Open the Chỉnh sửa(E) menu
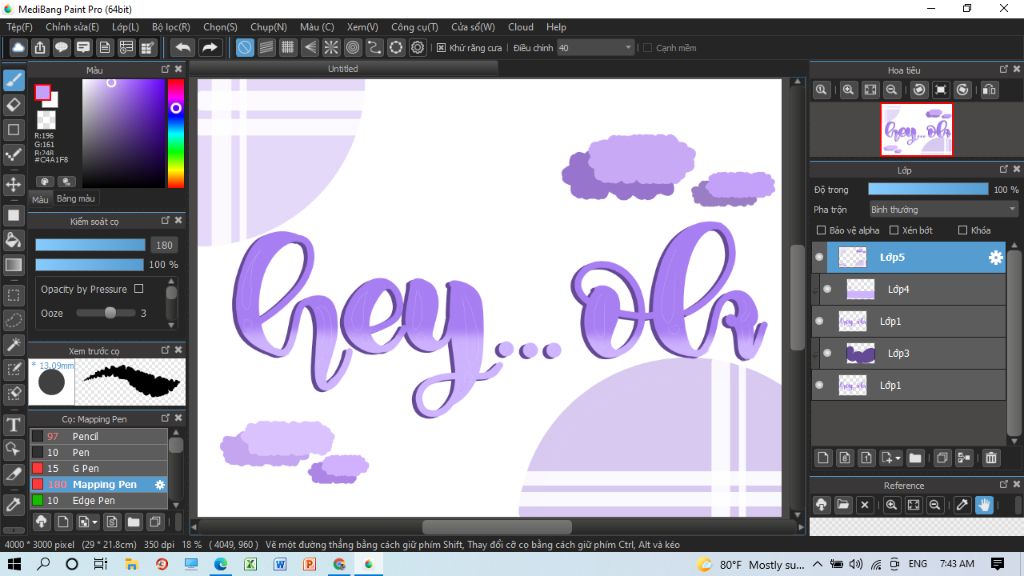The image size is (1024, 576). 72,27
